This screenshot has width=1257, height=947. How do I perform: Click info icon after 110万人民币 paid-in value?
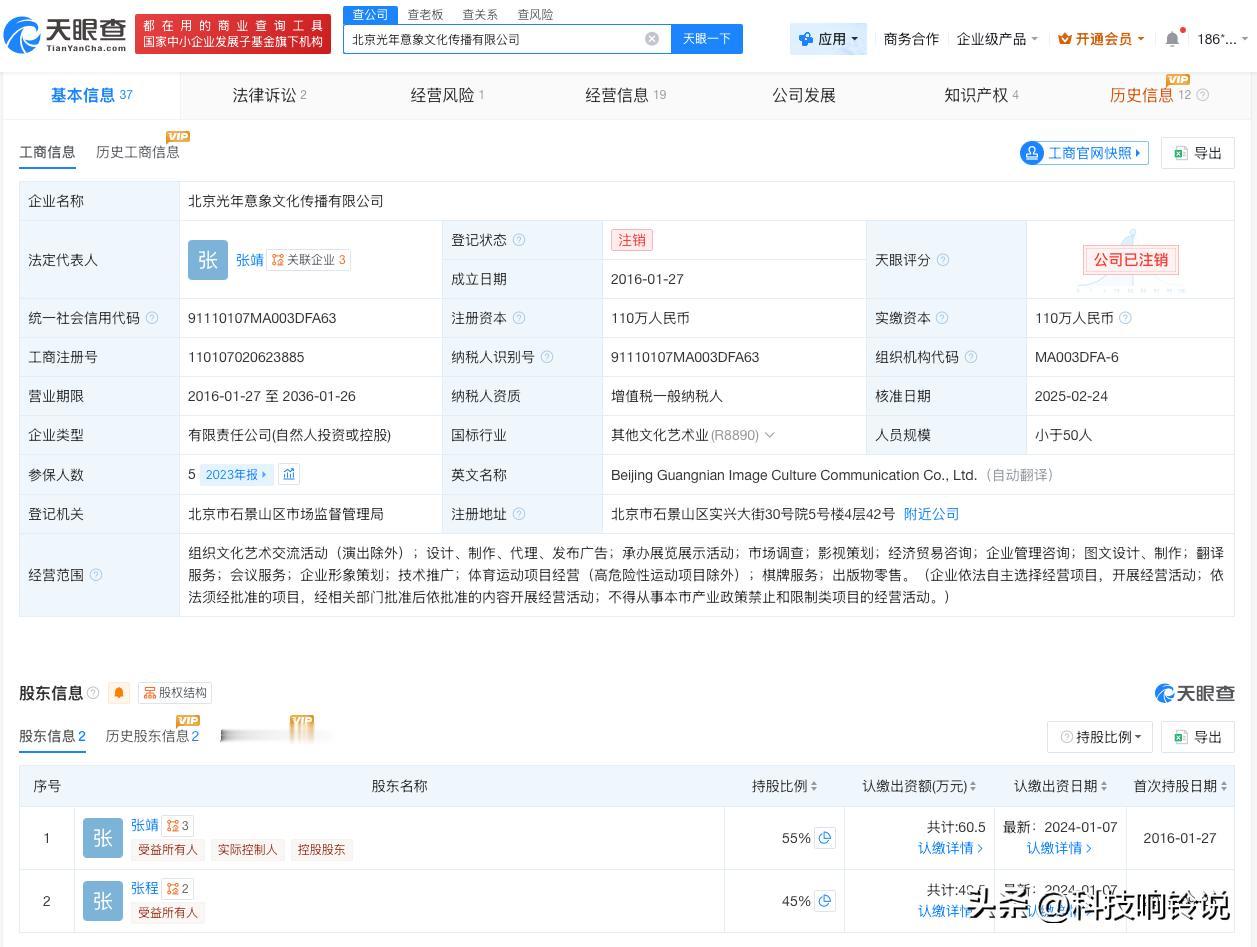(1125, 318)
